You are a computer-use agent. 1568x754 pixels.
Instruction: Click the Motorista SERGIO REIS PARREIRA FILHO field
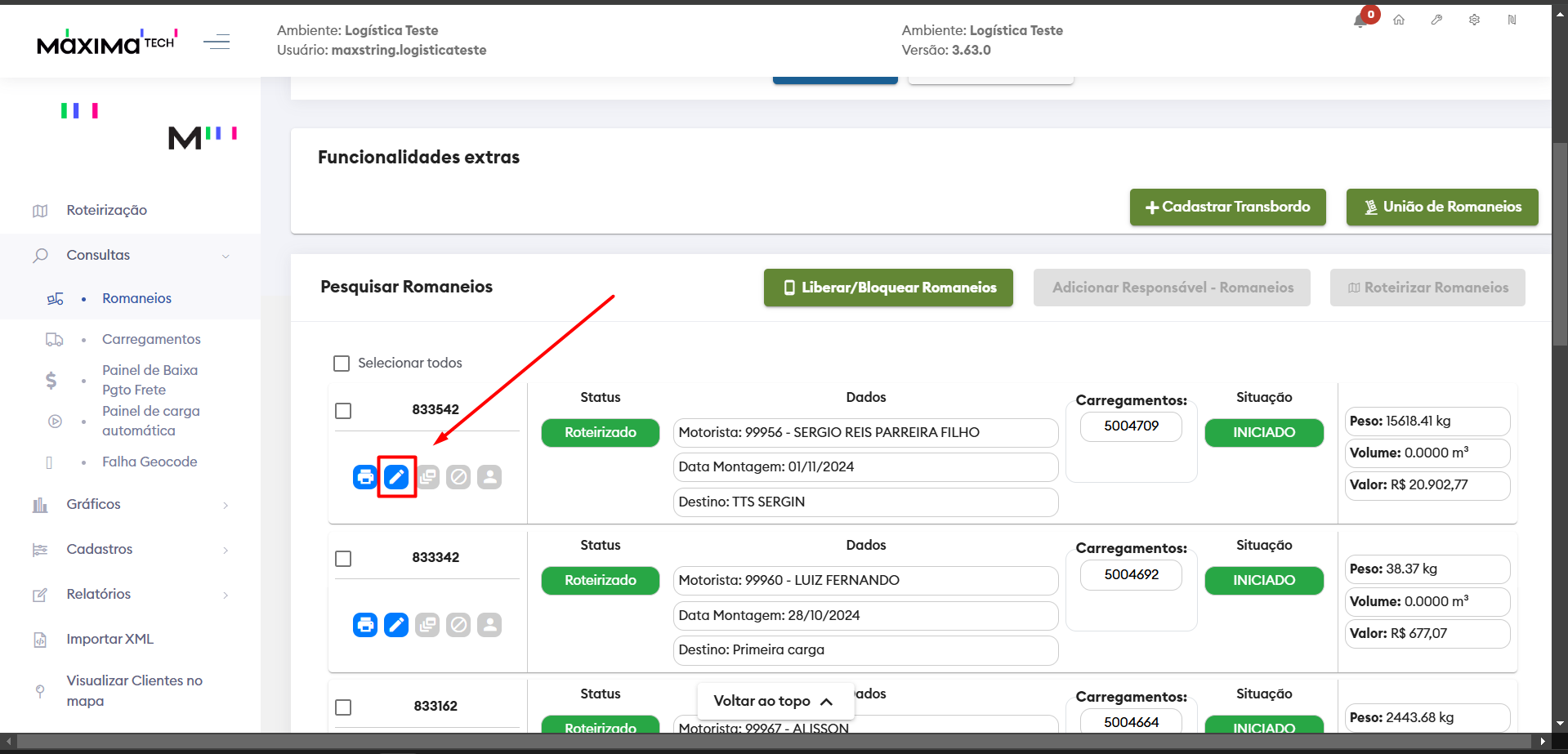pyautogui.click(x=865, y=433)
